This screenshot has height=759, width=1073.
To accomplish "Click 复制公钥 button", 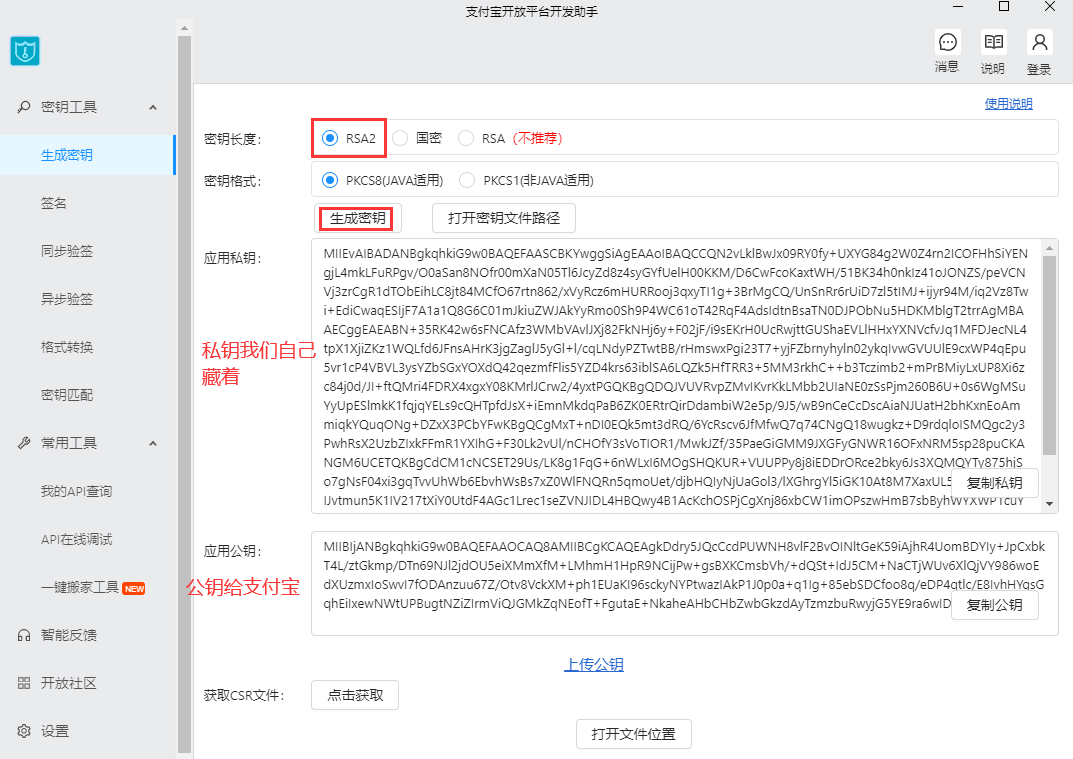I will [994, 605].
